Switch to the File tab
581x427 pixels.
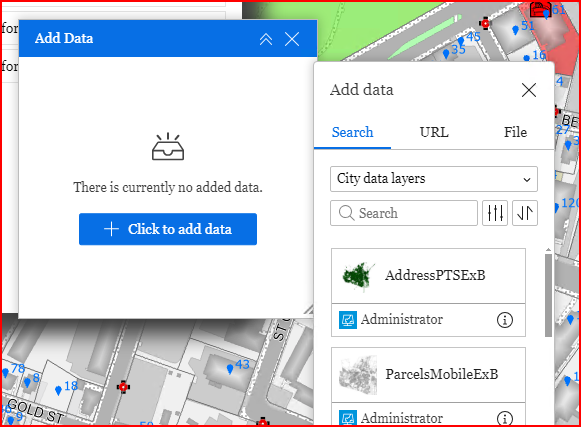coord(515,132)
